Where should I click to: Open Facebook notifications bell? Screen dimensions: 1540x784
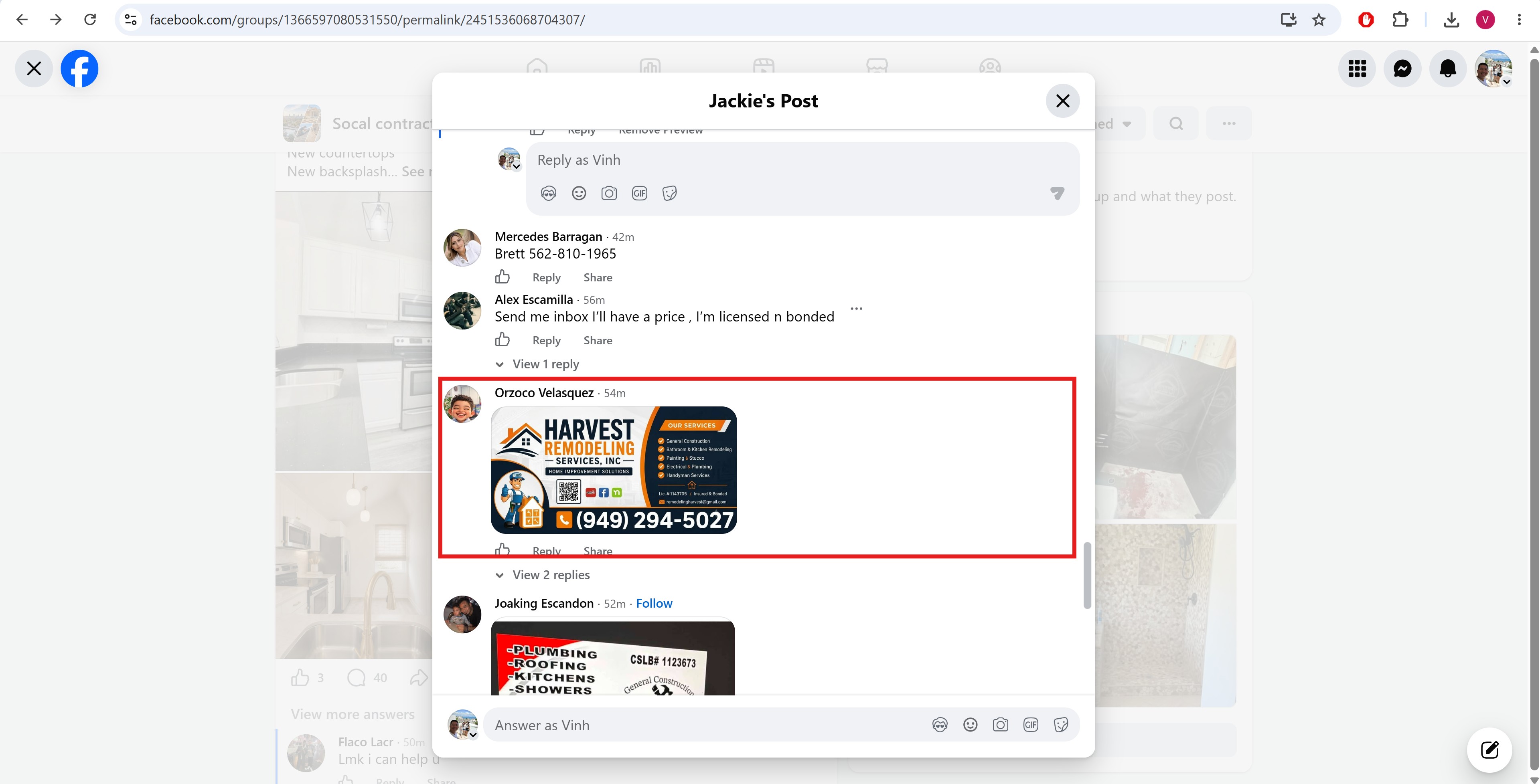pyautogui.click(x=1448, y=69)
